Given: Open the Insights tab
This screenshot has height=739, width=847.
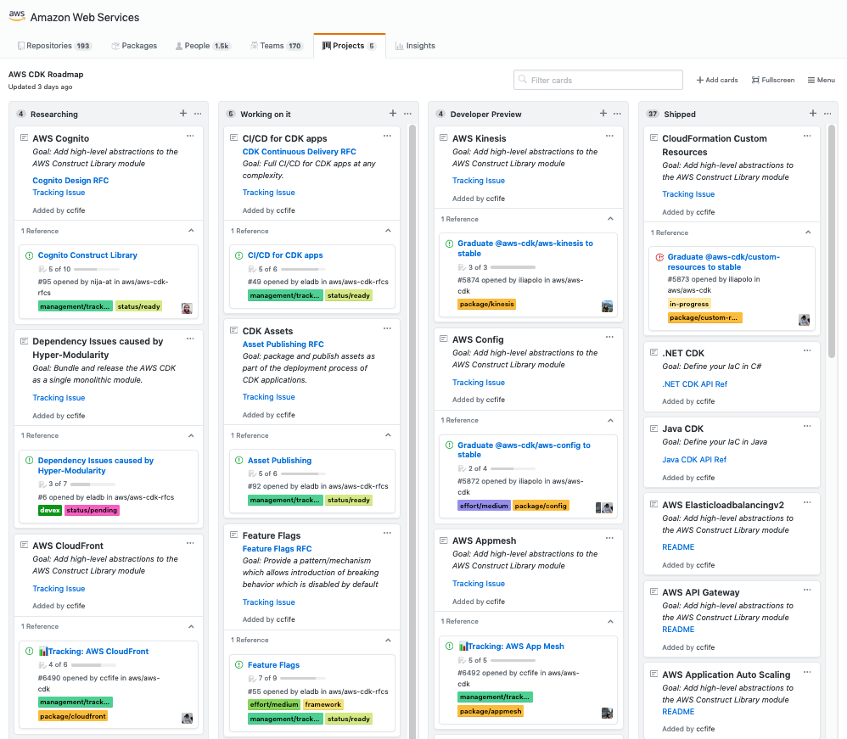Looking at the screenshot, I should tap(415, 46).
